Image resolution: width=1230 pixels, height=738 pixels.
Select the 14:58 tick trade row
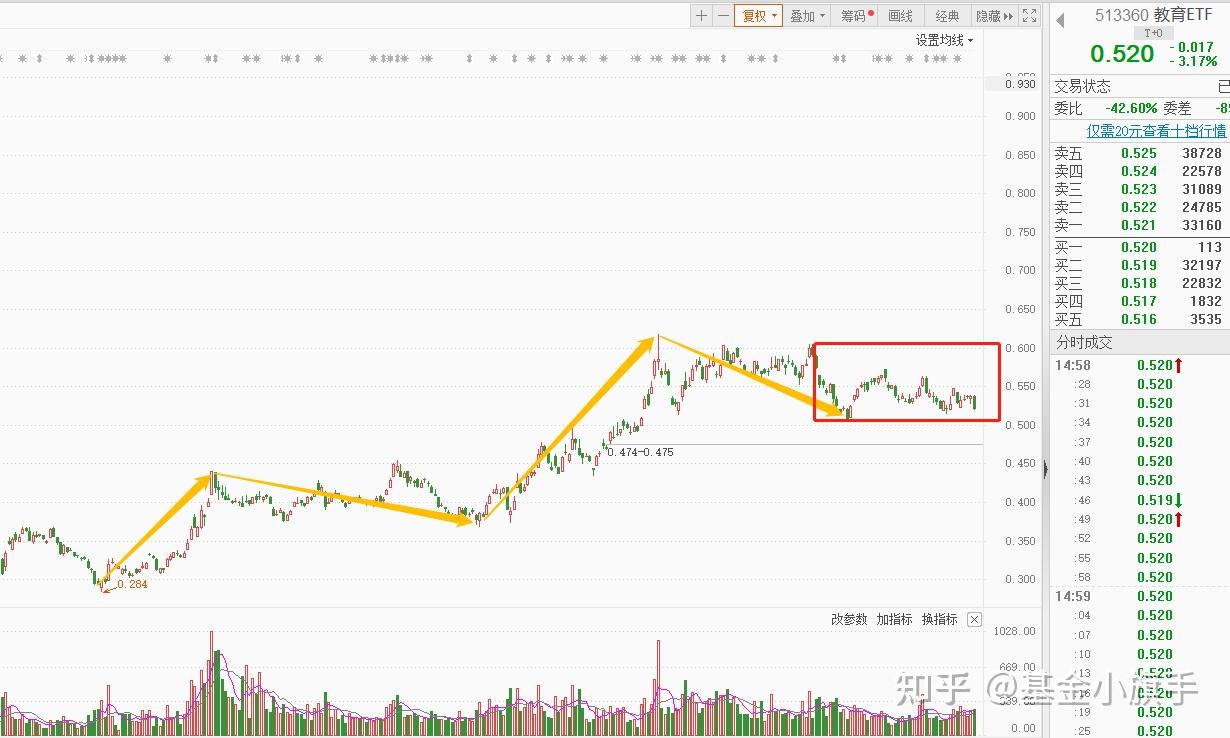(1140, 365)
